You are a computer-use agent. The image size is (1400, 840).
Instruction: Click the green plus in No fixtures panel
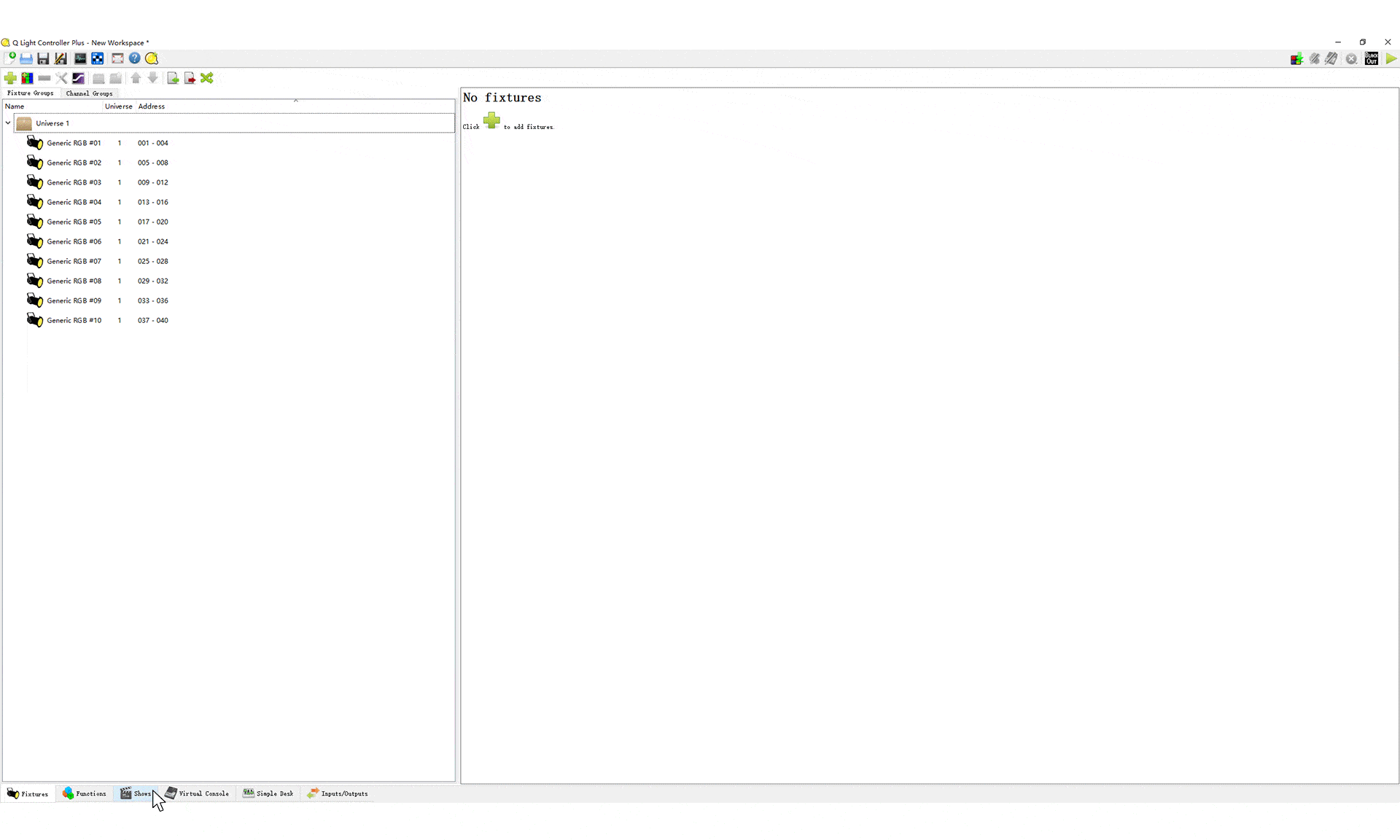(x=491, y=120)
